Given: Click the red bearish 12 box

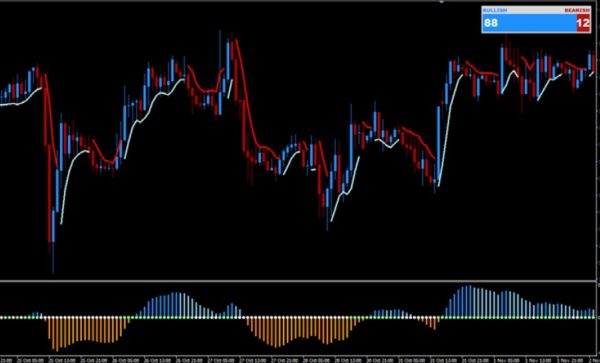Looking at the screenshot, I should (x=583, y=23).
